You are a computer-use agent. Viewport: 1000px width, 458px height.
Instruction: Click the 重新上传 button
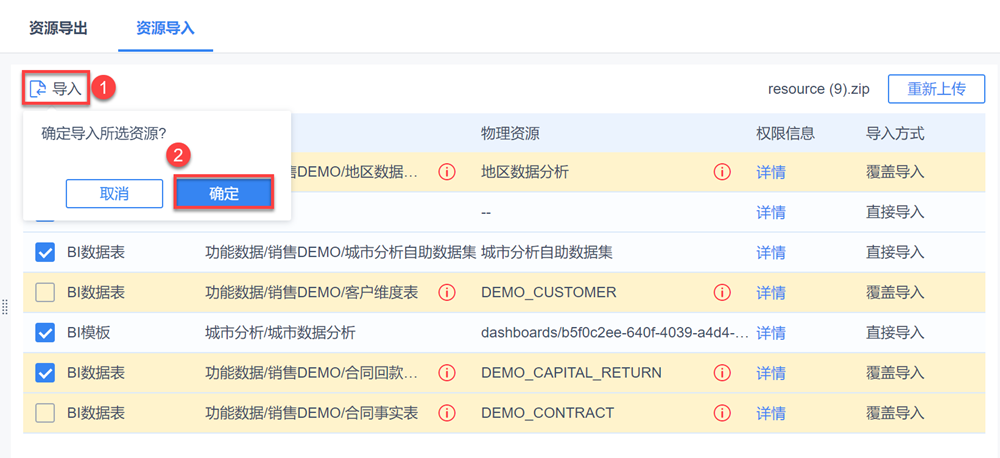pos(936,88)
